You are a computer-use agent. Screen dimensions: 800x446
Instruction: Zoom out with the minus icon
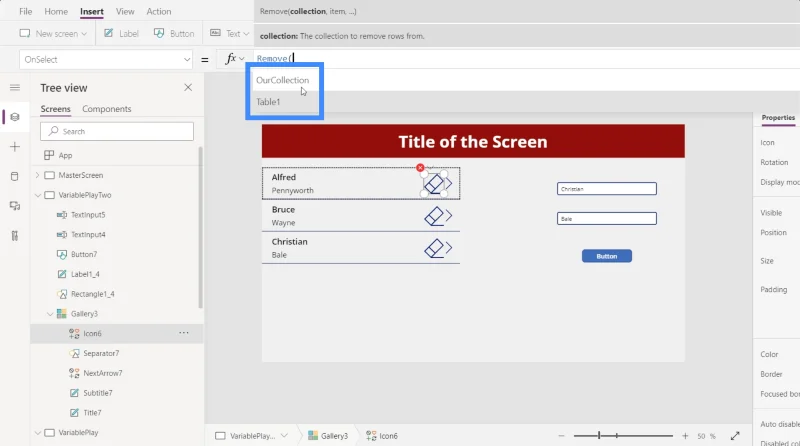pyautogui.click(x=561, y=436)
